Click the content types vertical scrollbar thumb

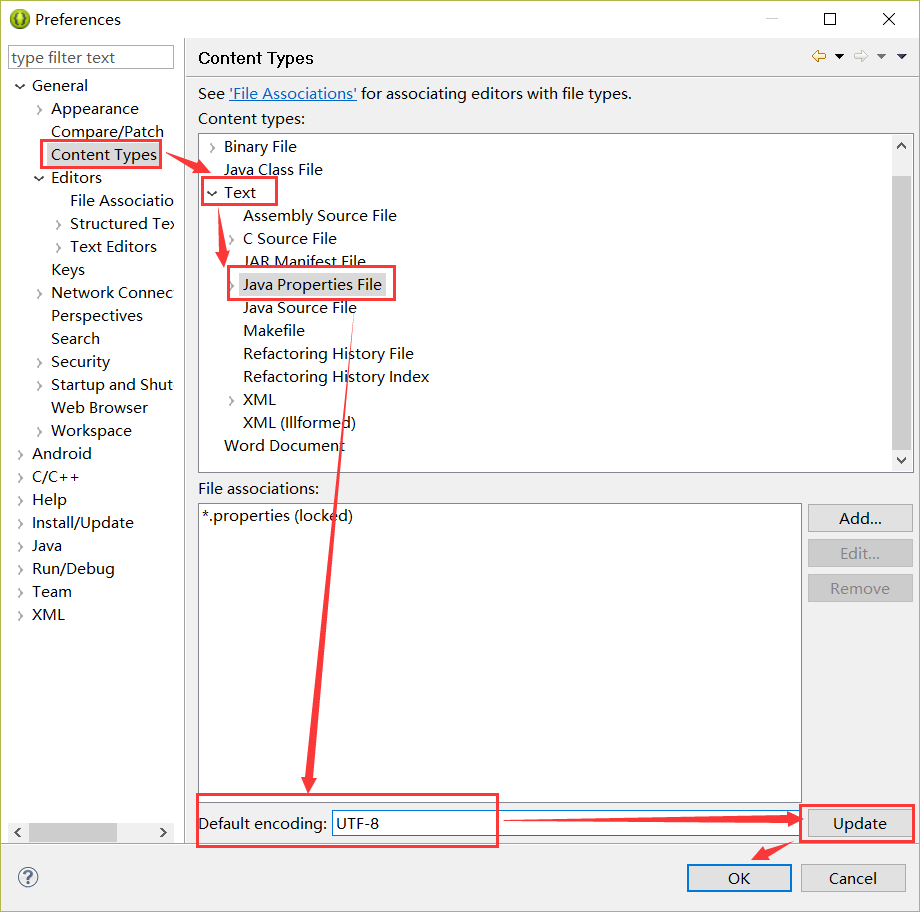pos(902,312)
